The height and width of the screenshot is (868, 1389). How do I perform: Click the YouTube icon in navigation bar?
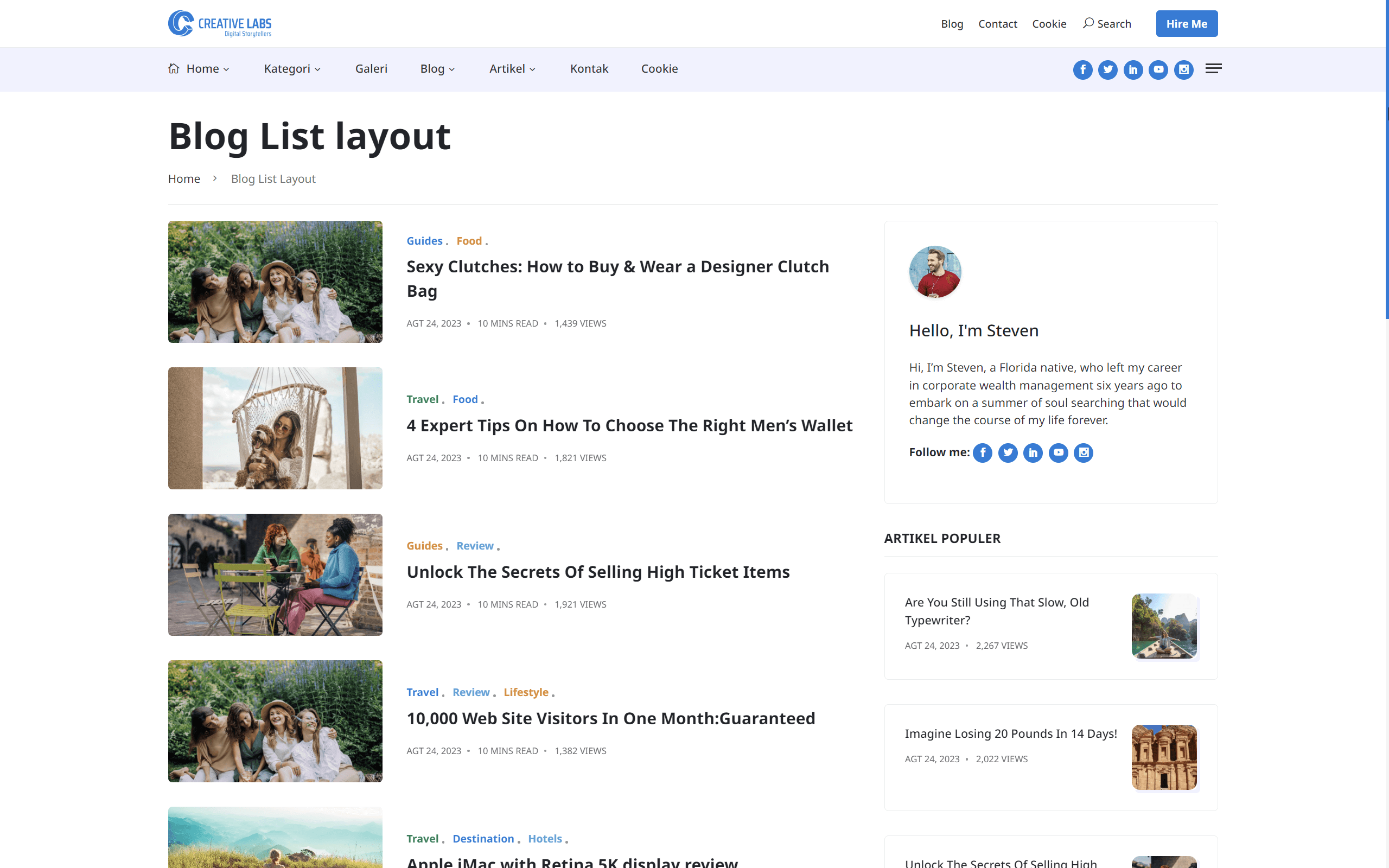coord(1158,69)
